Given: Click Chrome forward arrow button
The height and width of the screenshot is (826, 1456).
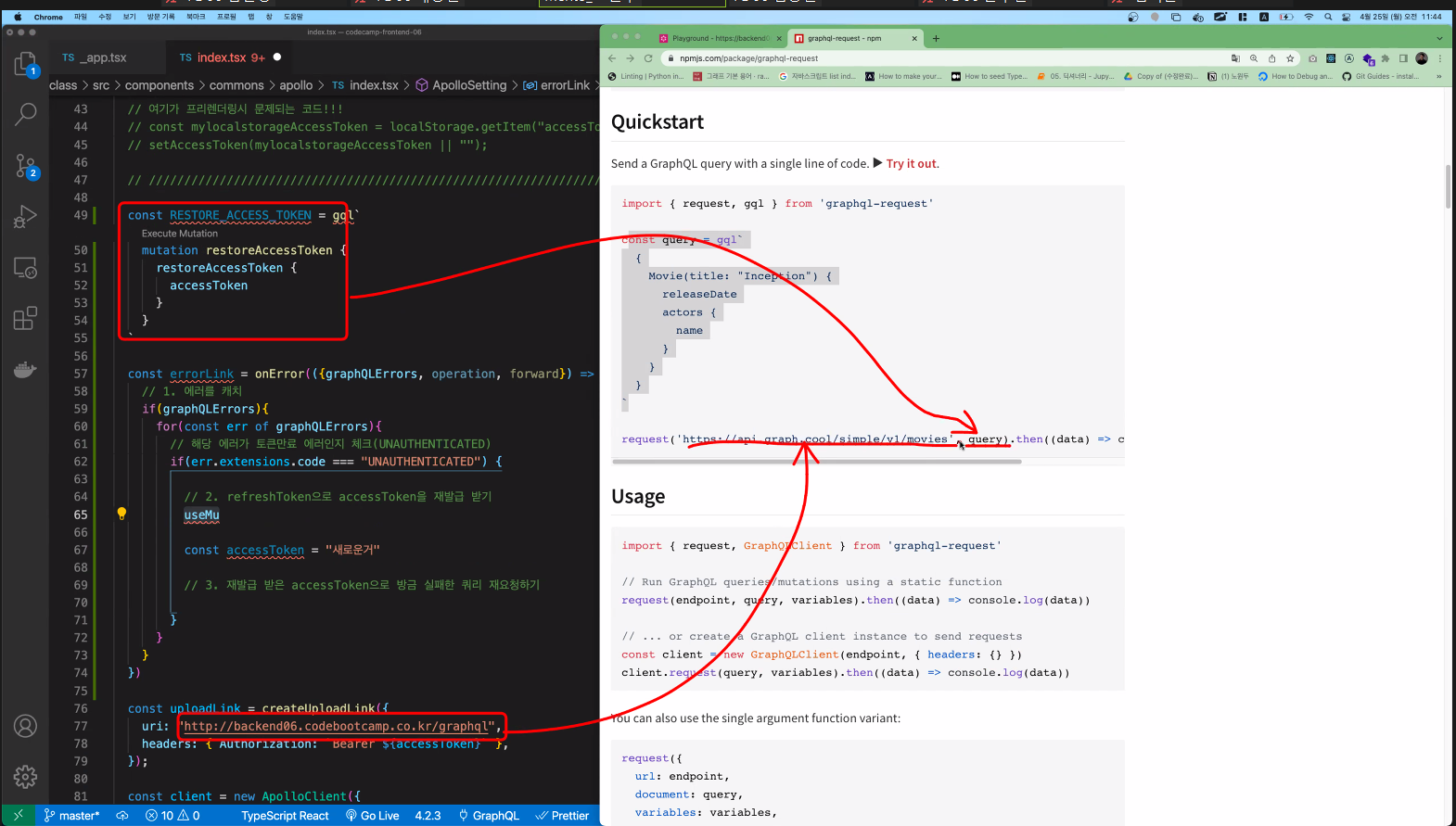Looking at the screenshot, I should pyautogui.click(x=631, y=58).
